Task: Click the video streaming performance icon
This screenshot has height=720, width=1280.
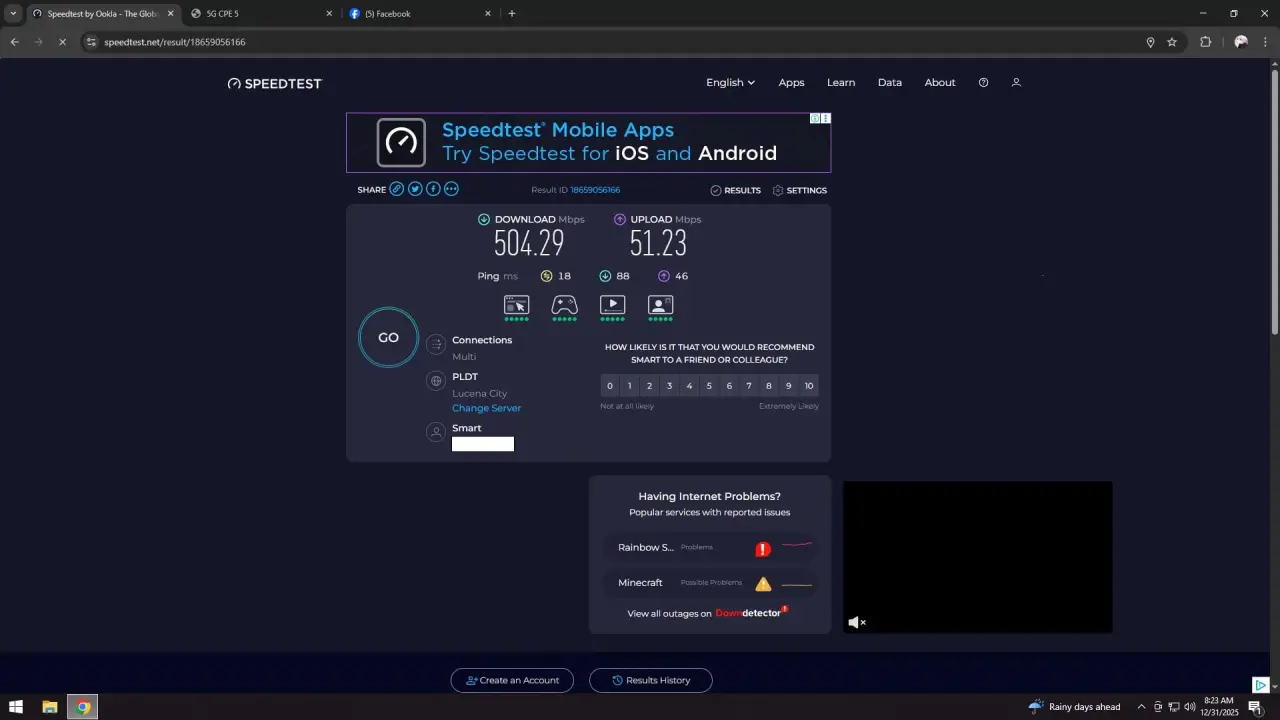Action: 612,305
